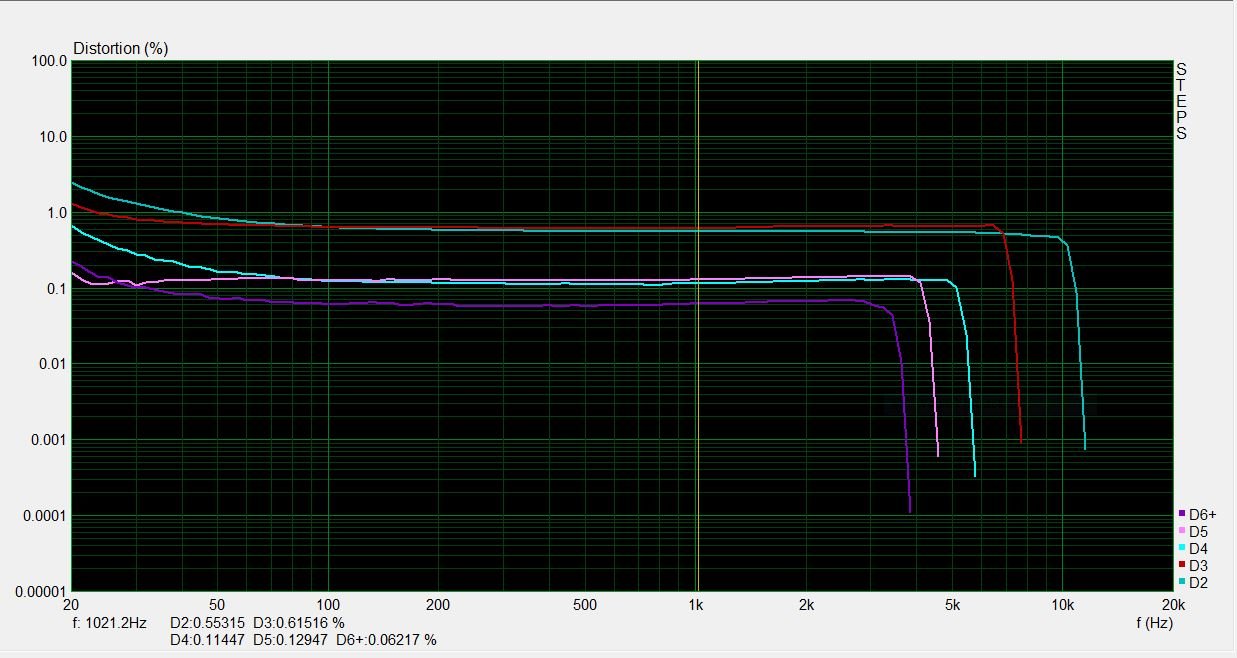Screen dimensions: 1237x658
Task: Click the D4 cyan legend swatch
Action: (x=1182, y=548)
